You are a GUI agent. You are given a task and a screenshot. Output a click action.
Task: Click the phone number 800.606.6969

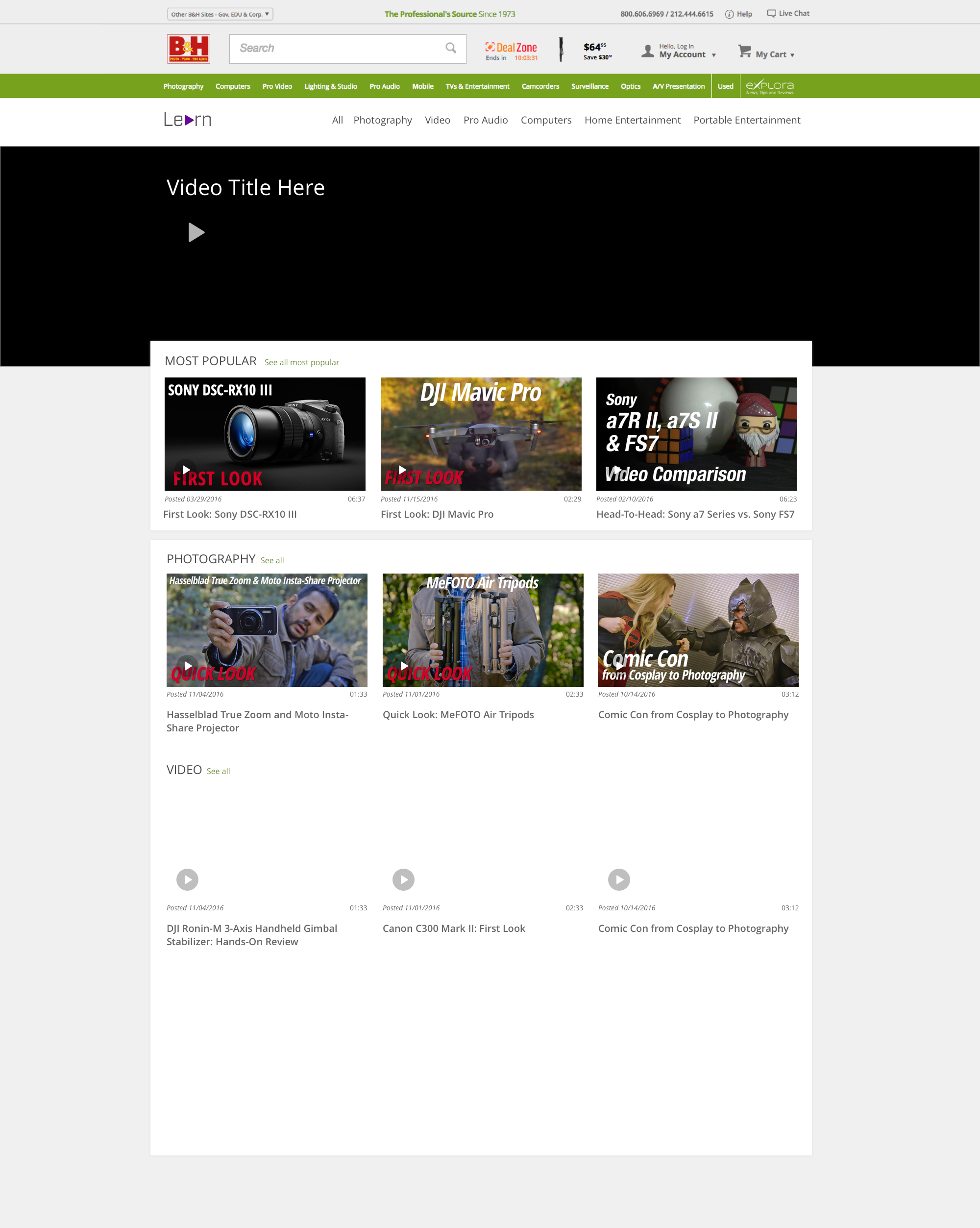pos(642,14)
